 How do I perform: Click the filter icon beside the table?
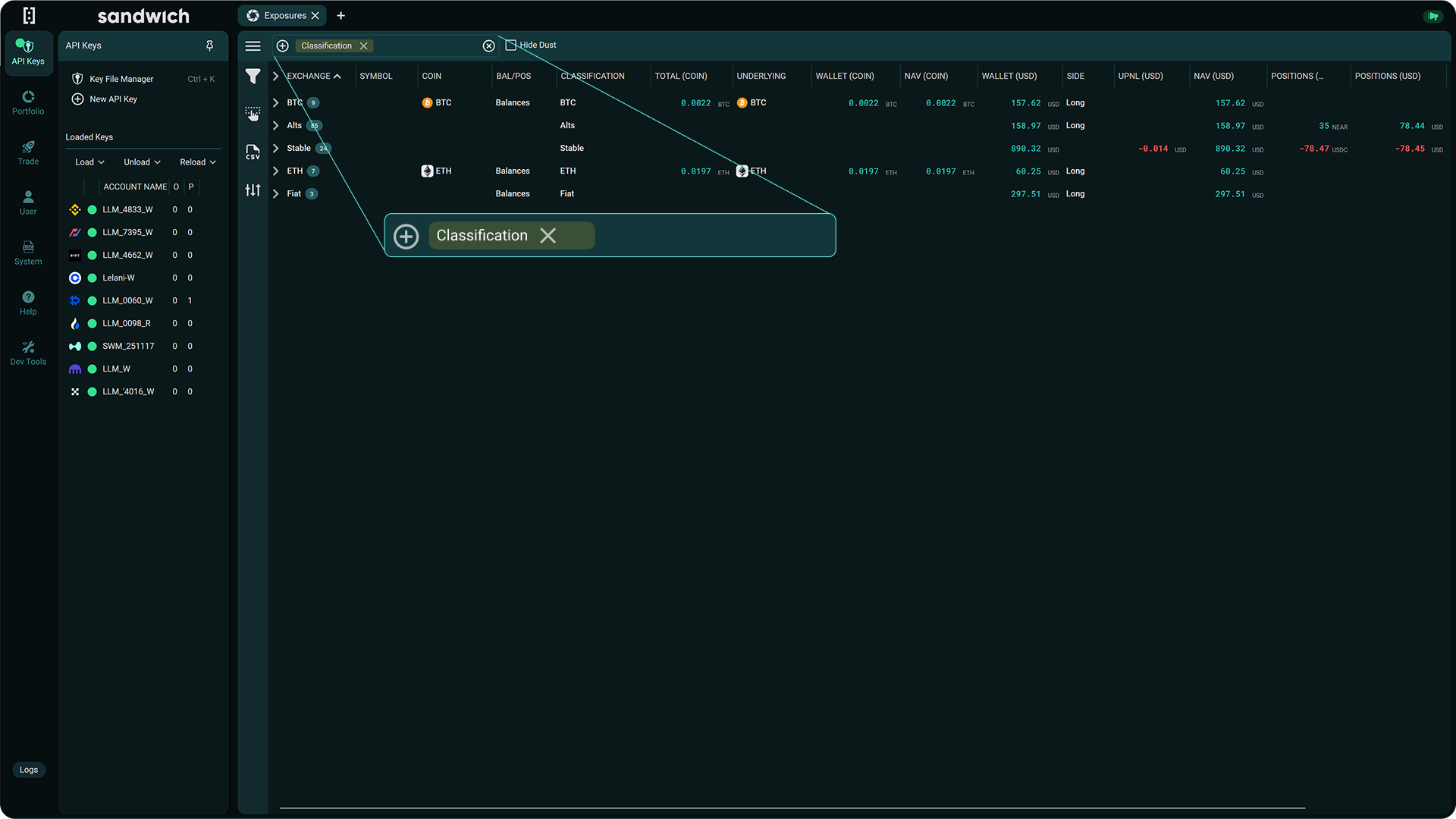point(253,76)
